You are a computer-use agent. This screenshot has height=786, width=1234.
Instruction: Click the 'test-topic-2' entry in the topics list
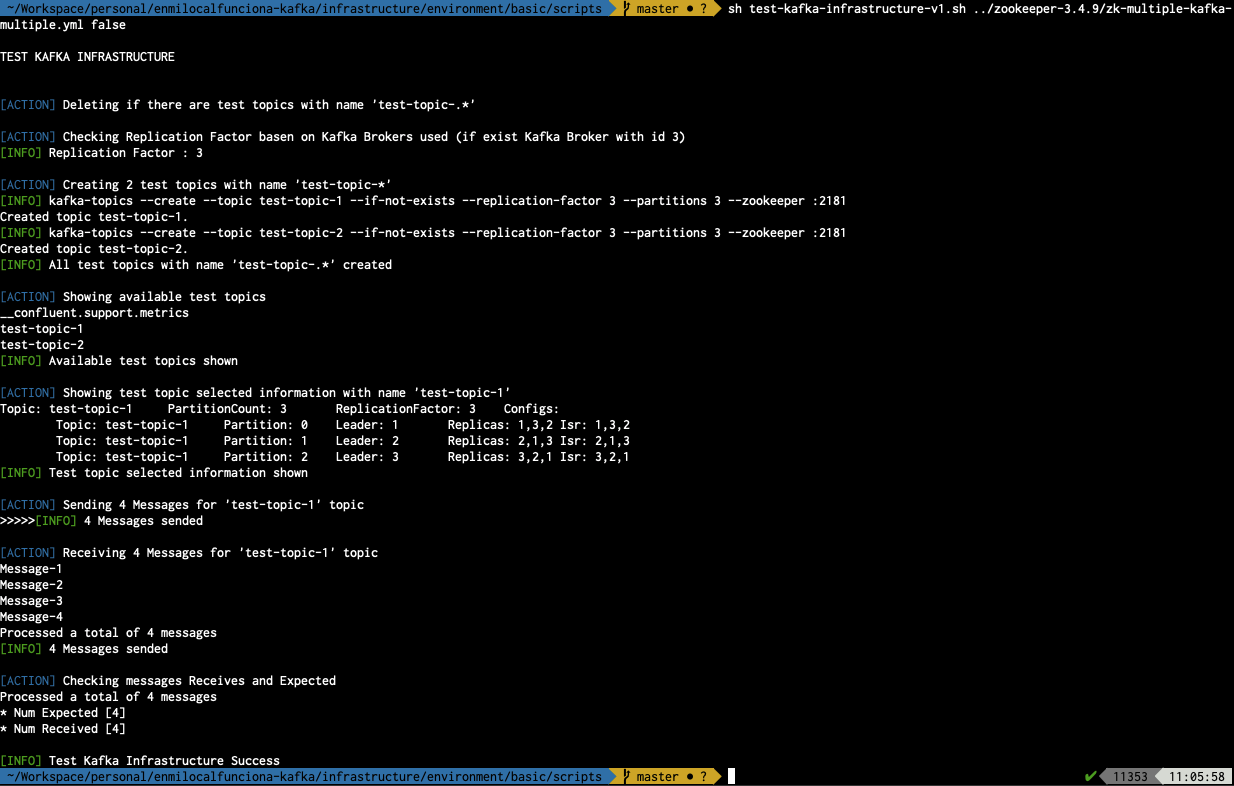[42, 345]
